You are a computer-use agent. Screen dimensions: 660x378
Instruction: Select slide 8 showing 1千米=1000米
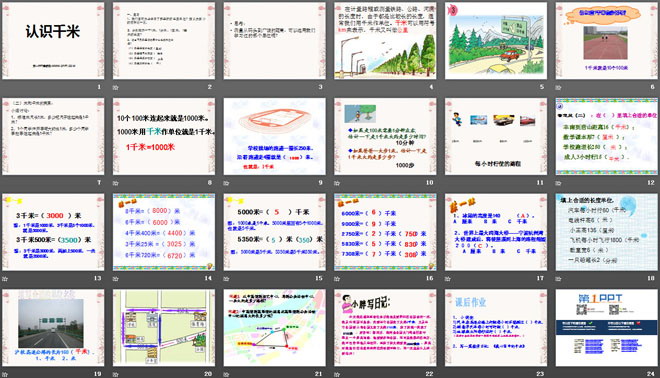(x=164, y=136)
